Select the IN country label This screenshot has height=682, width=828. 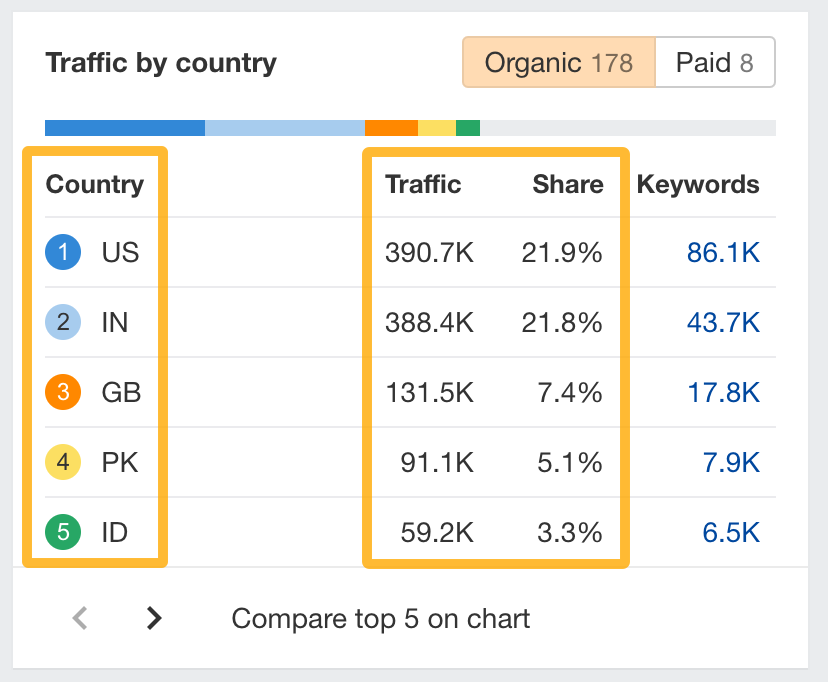coord(115,323)
